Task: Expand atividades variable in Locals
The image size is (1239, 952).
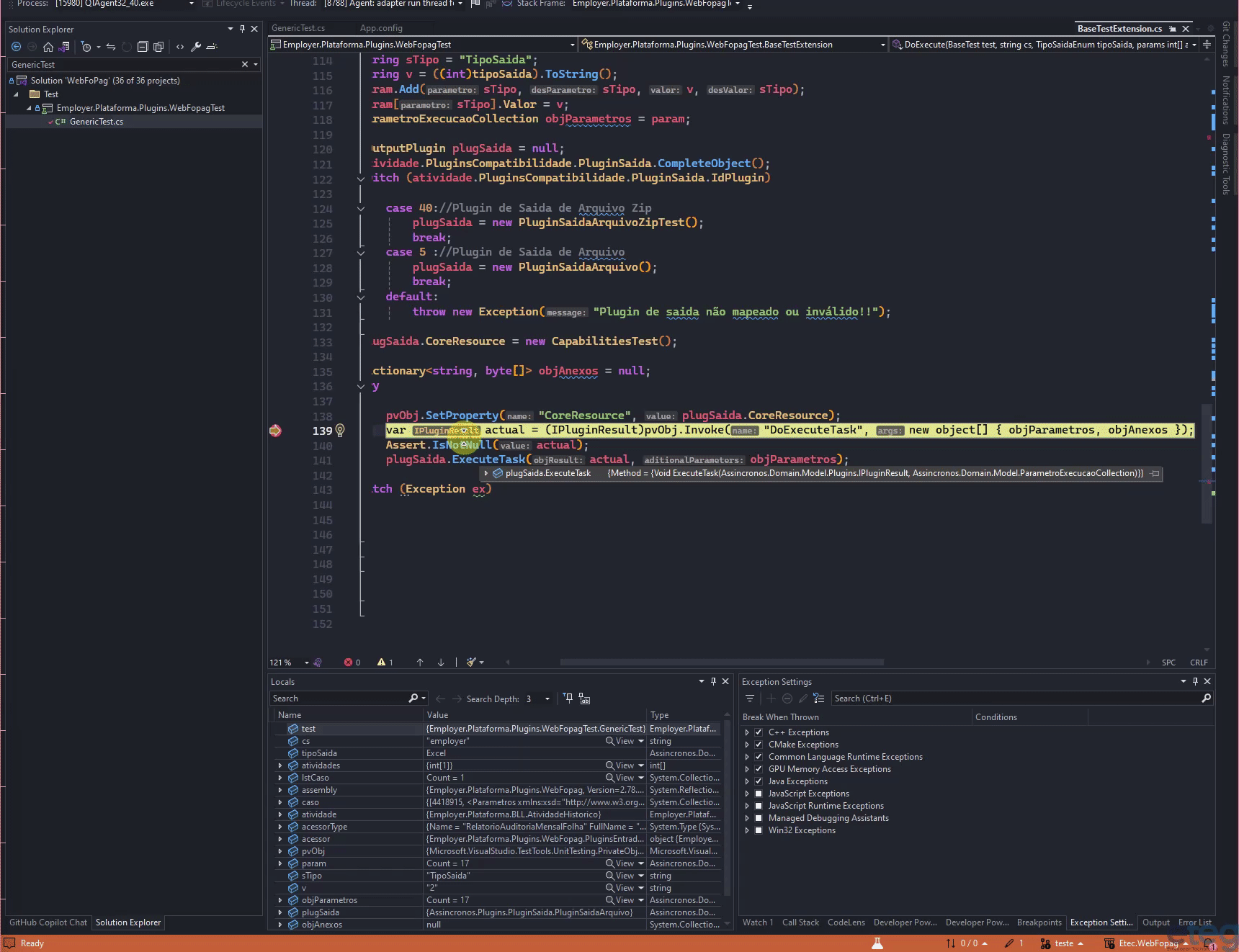Action: tap(280, 765)
